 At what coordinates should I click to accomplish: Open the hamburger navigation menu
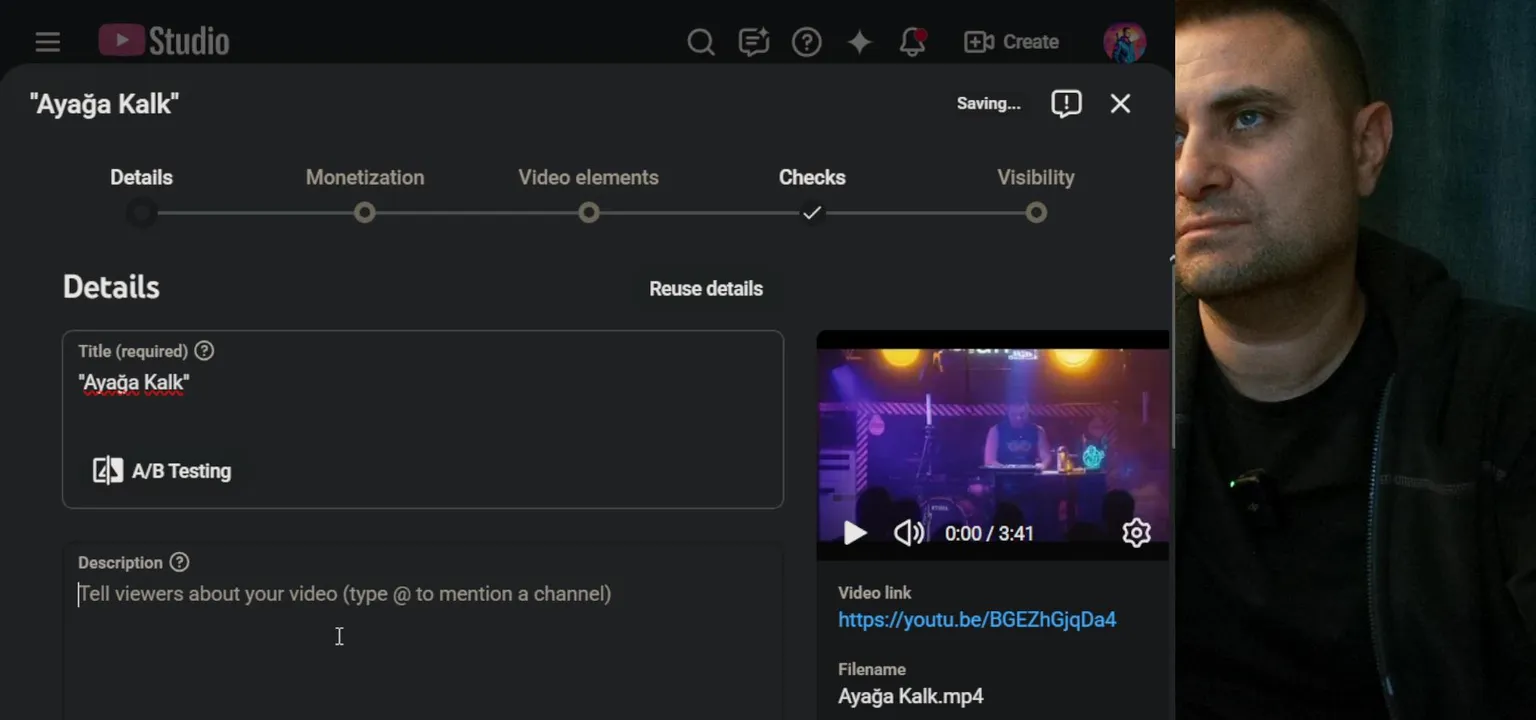tap(47, 42)
